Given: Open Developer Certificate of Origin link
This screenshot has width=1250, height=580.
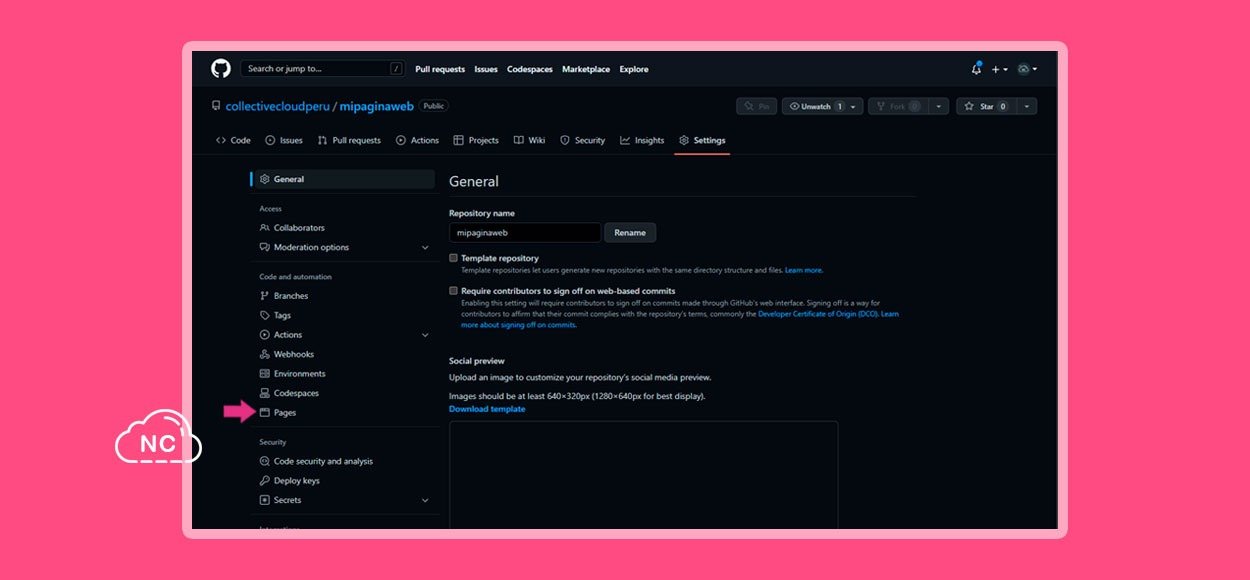Looking at the screenshot, I should pyautogui.click(x=818, y=314).
